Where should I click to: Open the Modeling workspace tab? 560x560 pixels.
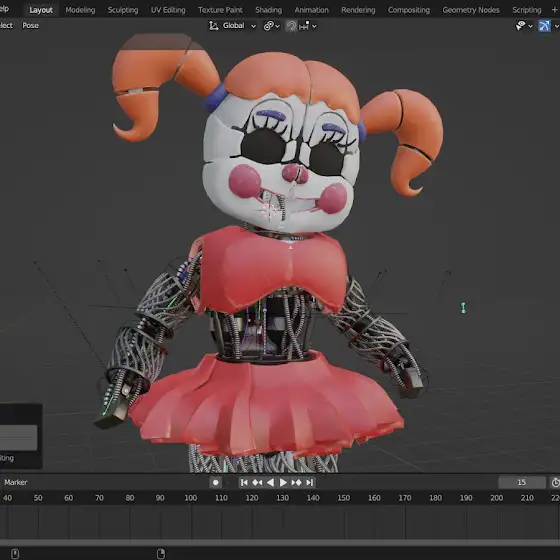coord(80,10)
